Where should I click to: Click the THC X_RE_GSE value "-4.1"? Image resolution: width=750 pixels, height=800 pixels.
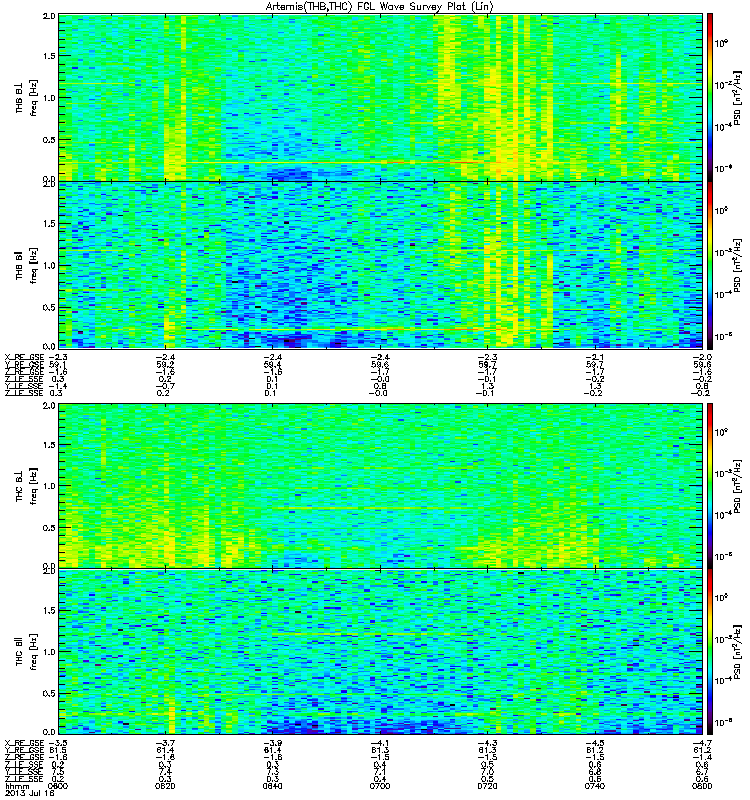click(x=380, y=742)
